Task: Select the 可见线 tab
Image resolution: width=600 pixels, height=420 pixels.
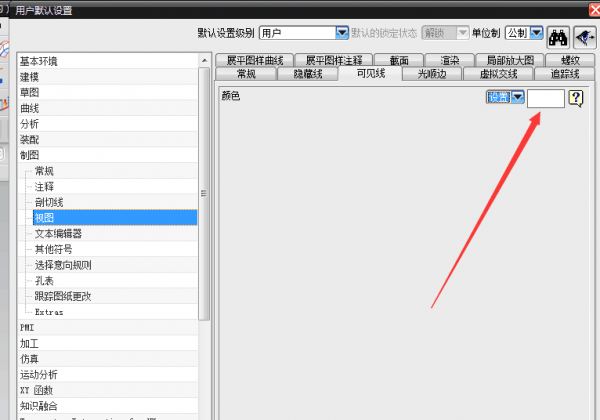Action: [370, 73]
